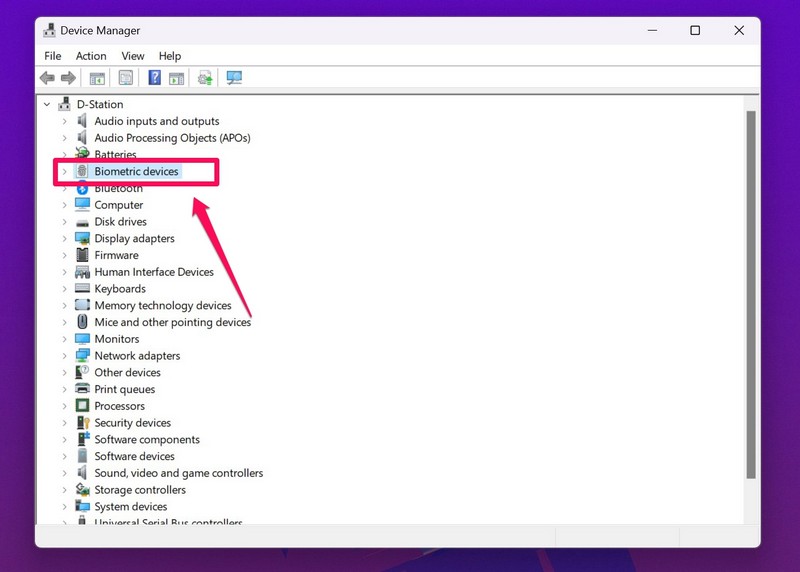Expand the Network adapters category
Screen dimensions: 800x572
[x=65, y=356]
